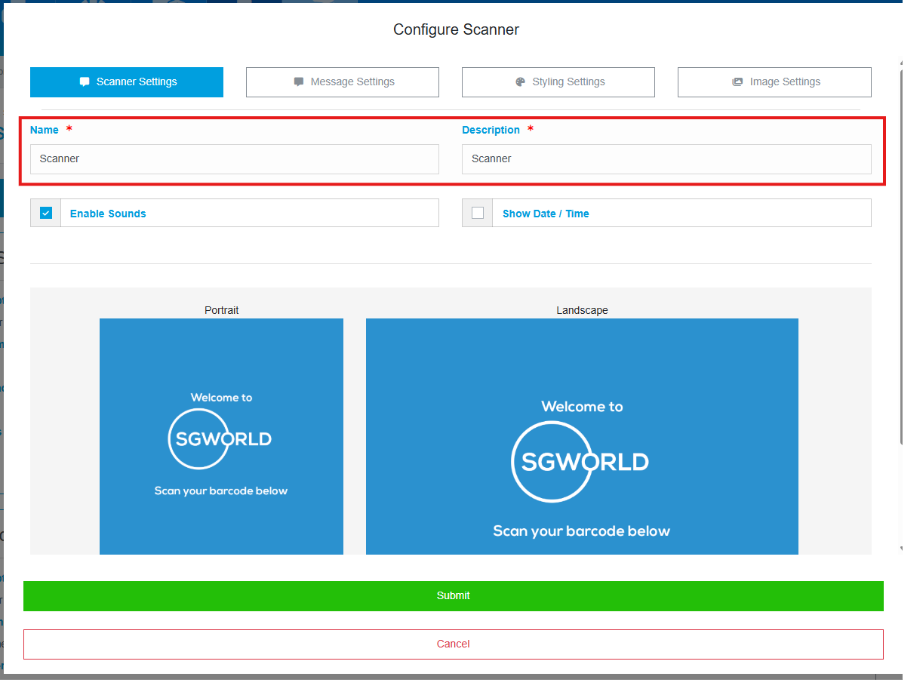Click the pictures icon on Image Settings
This screenshot has width=903, height=681.
[x=737, y=82]
